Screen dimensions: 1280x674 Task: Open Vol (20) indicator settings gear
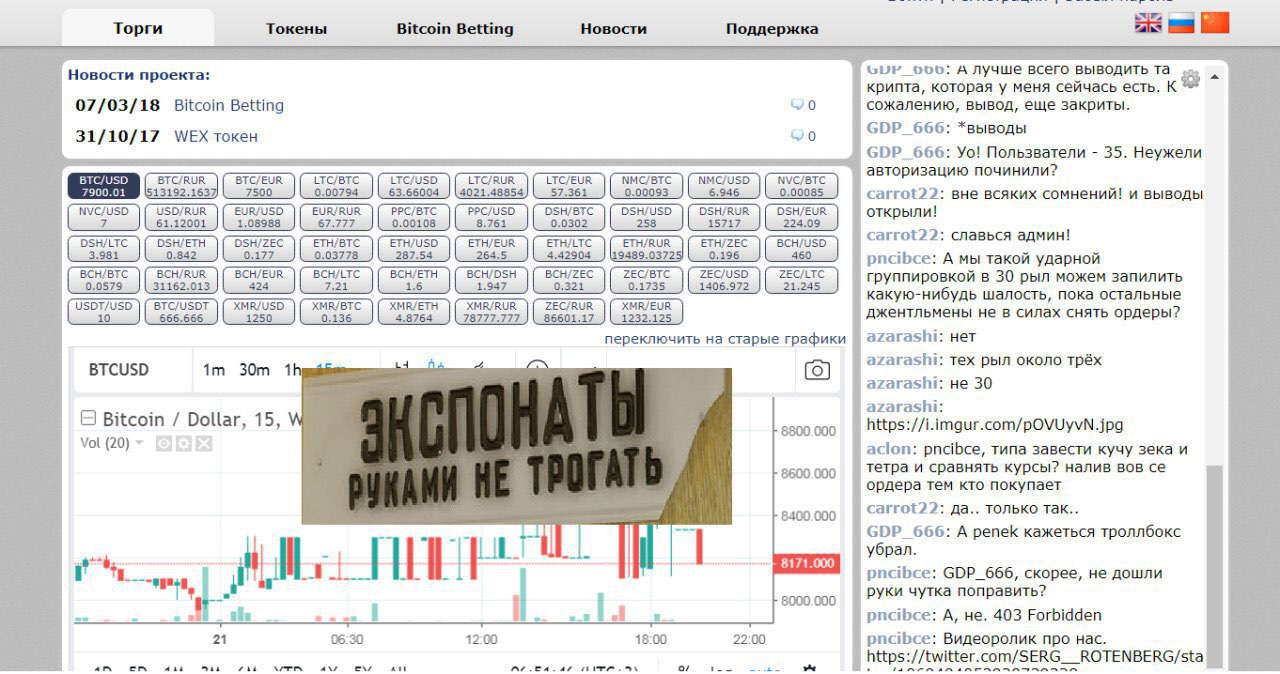[184, 443]
